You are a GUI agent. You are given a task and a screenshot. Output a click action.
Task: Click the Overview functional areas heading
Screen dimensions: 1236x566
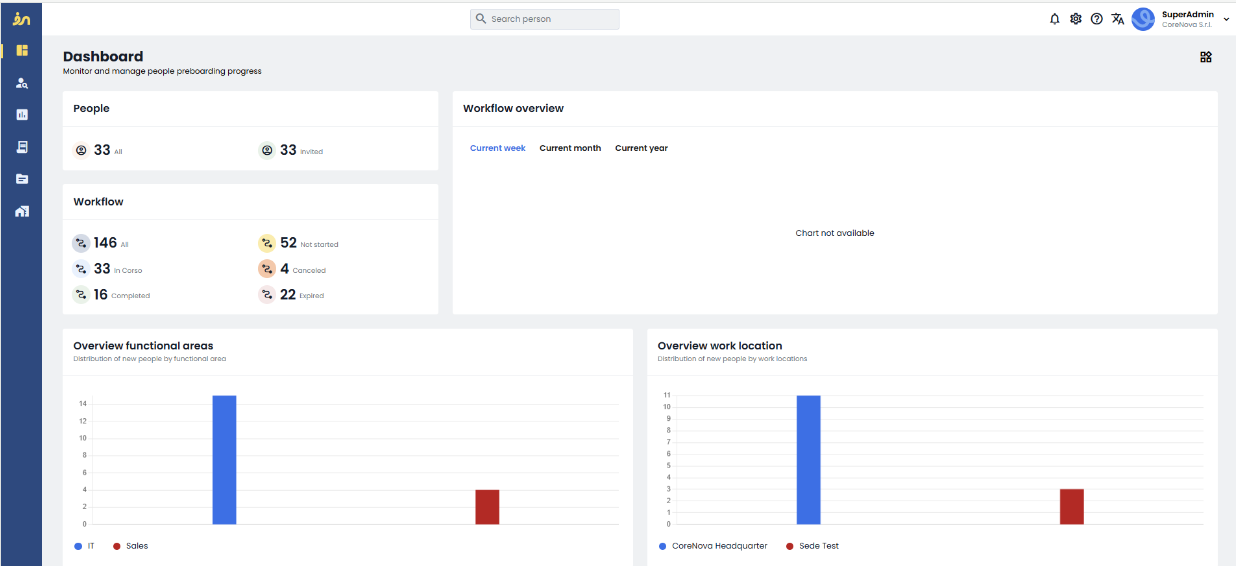click(x=143, y=346)
